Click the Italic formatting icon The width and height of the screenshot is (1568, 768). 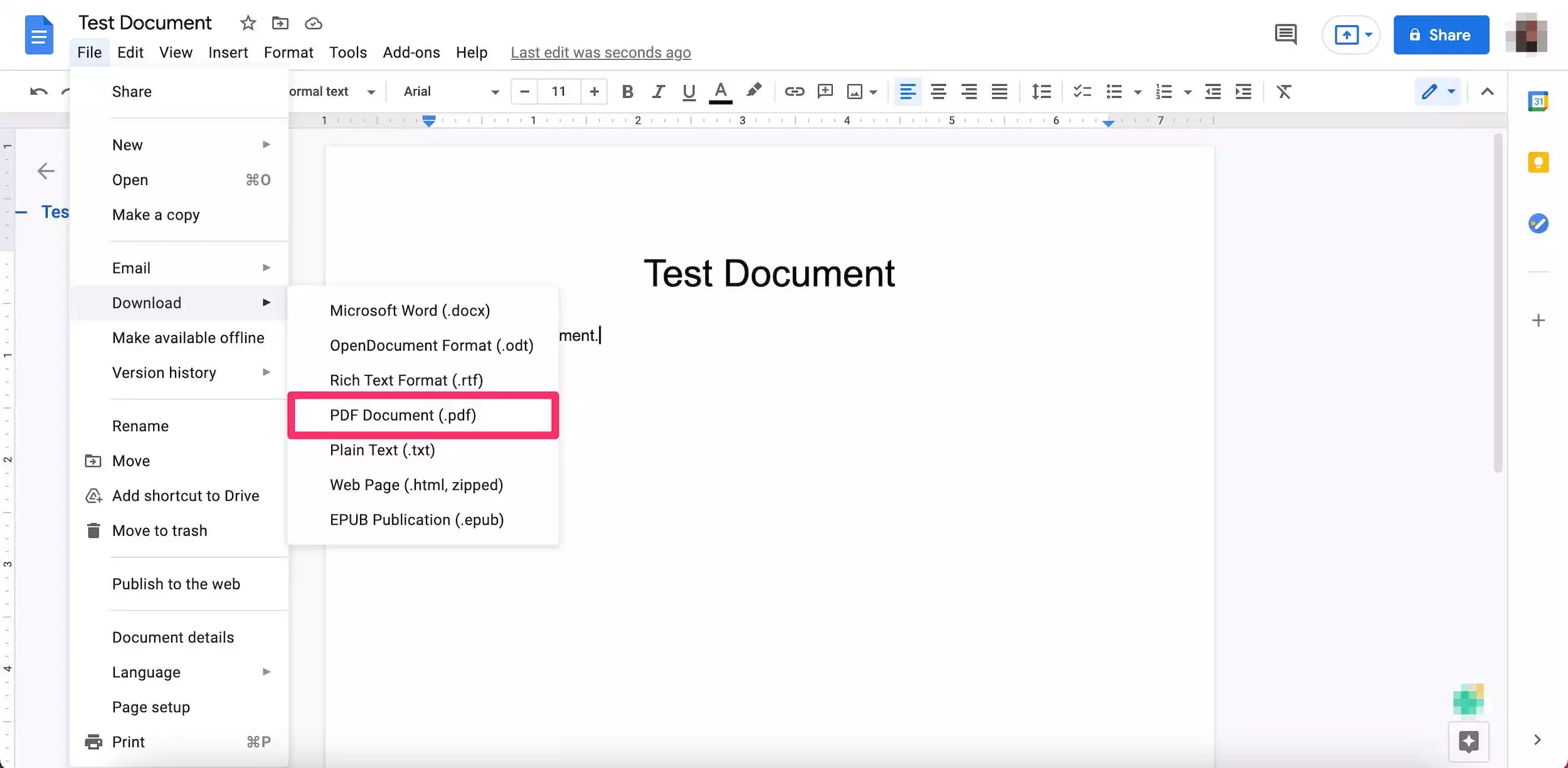pos(657,92)
